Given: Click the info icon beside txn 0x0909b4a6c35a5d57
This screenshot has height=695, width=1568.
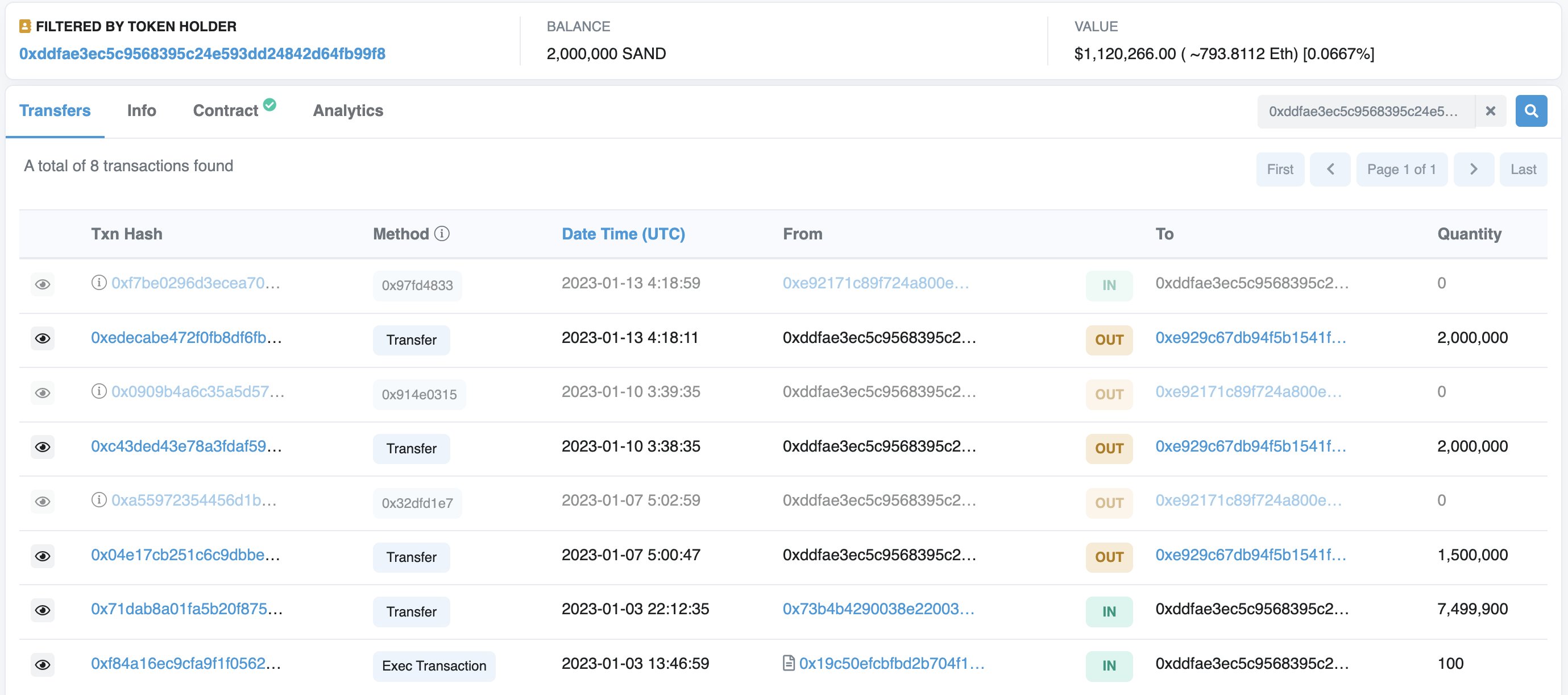Looking at the screenshot, I should pos(99,392).
